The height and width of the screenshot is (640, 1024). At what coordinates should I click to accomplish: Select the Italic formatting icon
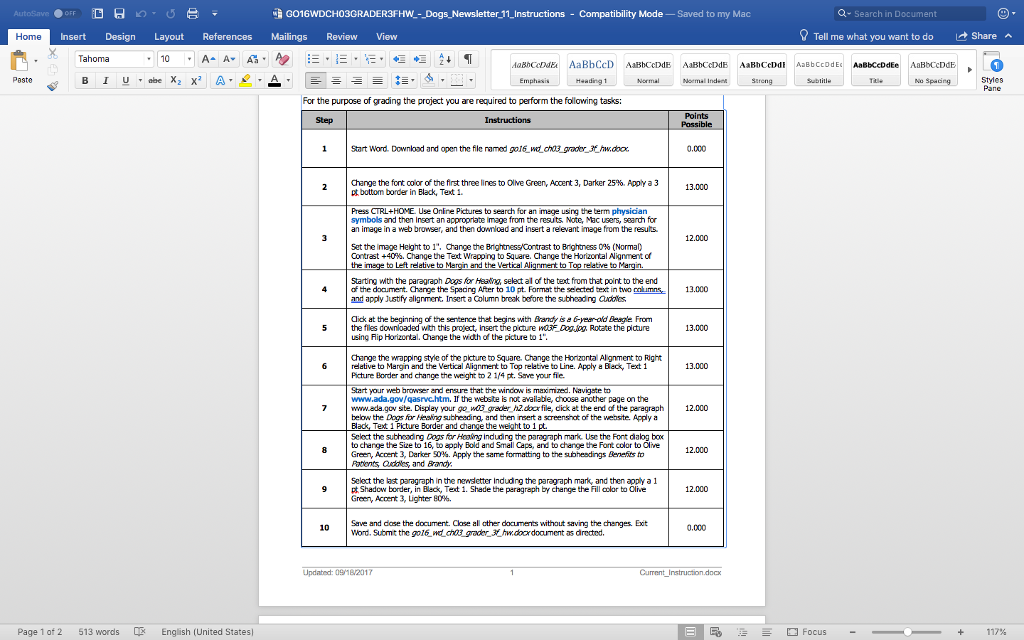click(105, 79)
